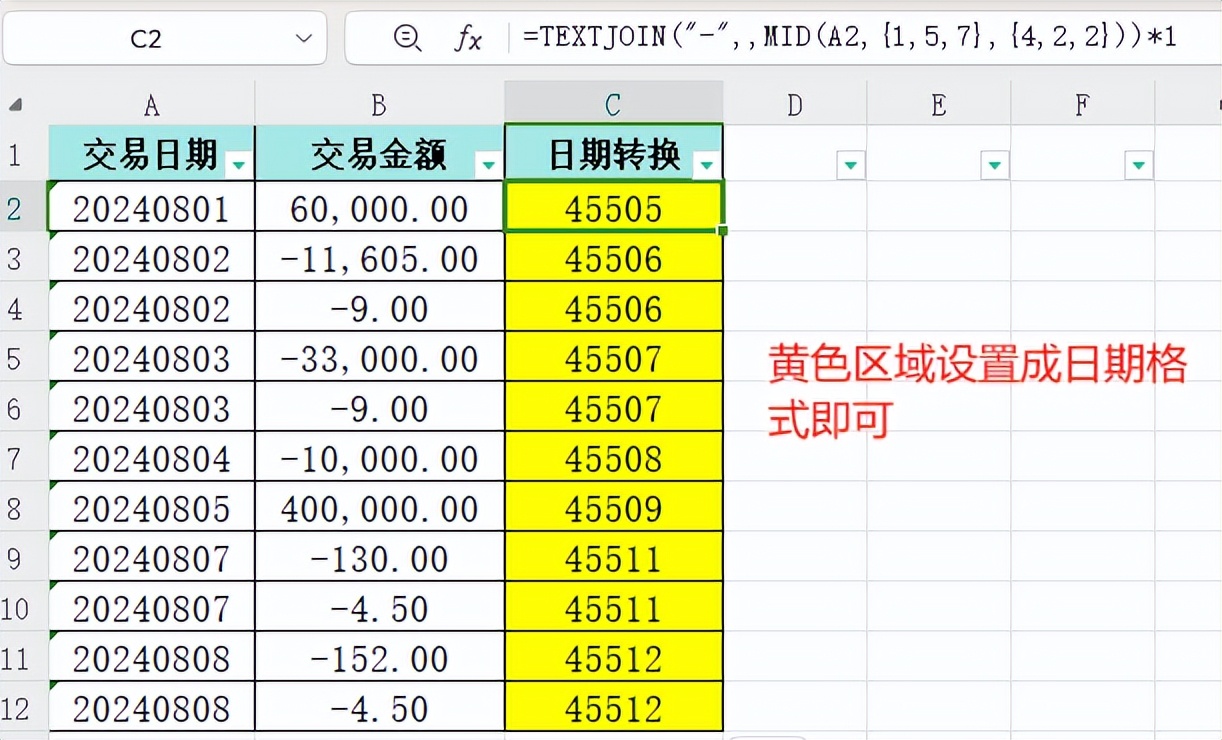This screenshot has width=1222, height=740.
Task: Click the zoom formula icon in formula bar
Action: pyautogui.click(x=407, y=39)
